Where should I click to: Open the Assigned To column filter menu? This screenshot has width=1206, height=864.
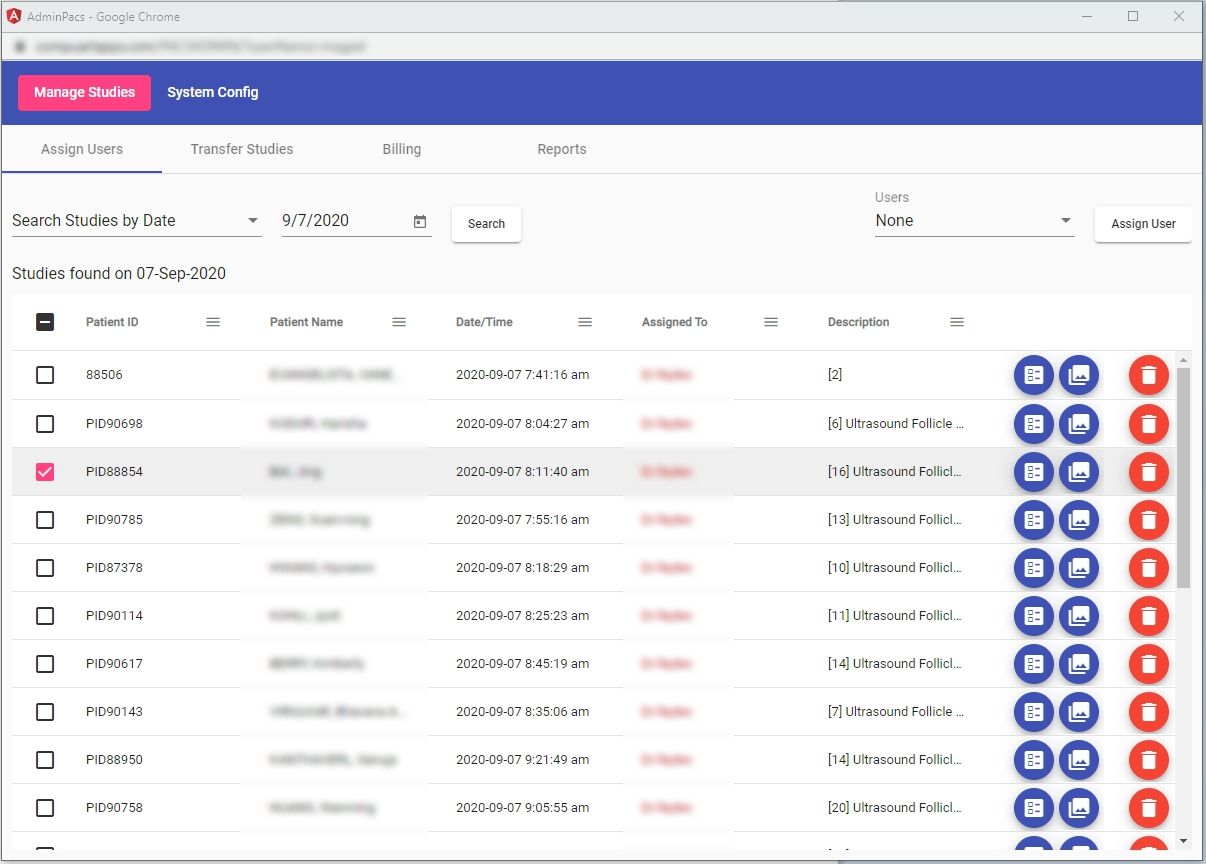coord(770,322)
